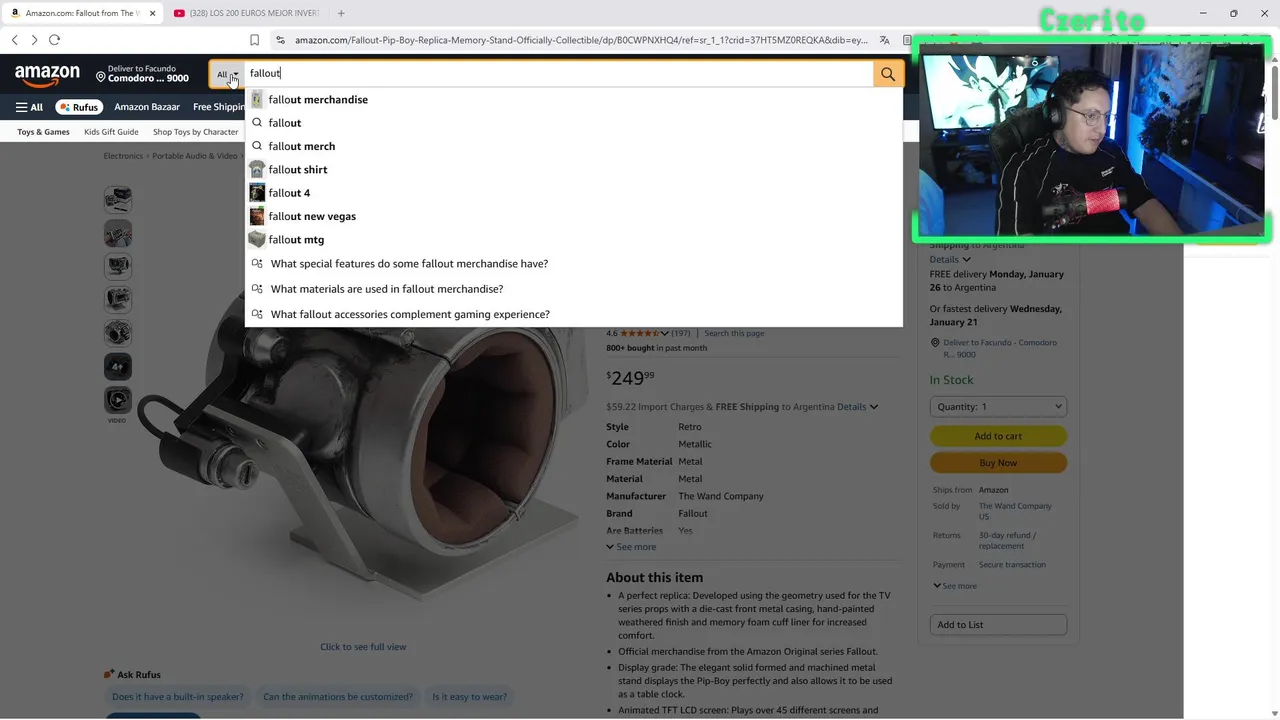Click the Amazon logo
1280x720 pixels.
tap(47, 75)
